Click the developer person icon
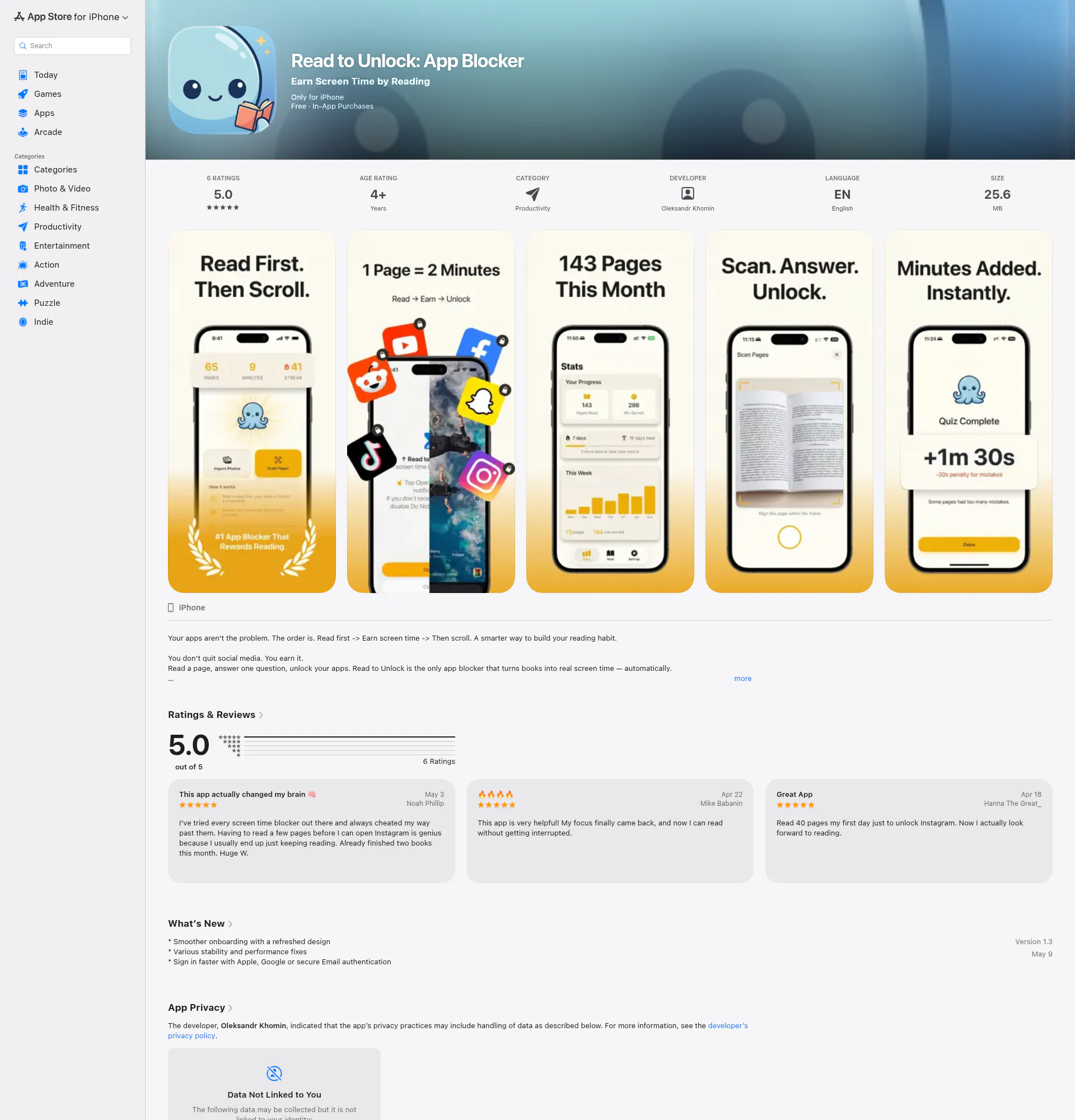The height and width of the screenshot is (1120, 1075). (688, 194)
